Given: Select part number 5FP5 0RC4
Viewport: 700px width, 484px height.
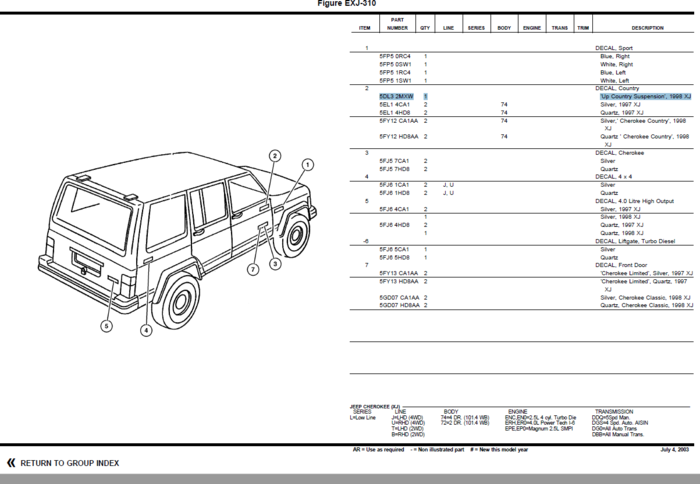Looking at the screenshot, I should (x=395, y=56).
